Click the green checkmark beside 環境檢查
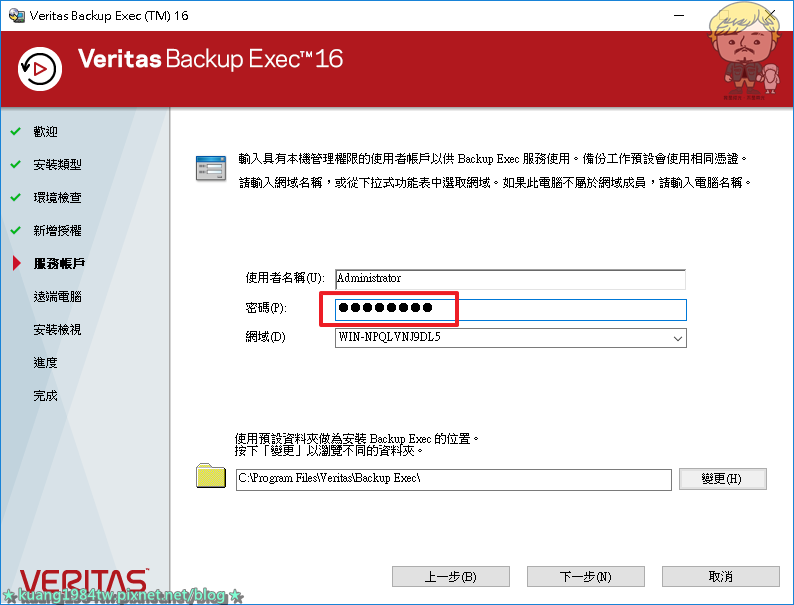The height and width of the screenshot is (605, 794). click(16, 197)
